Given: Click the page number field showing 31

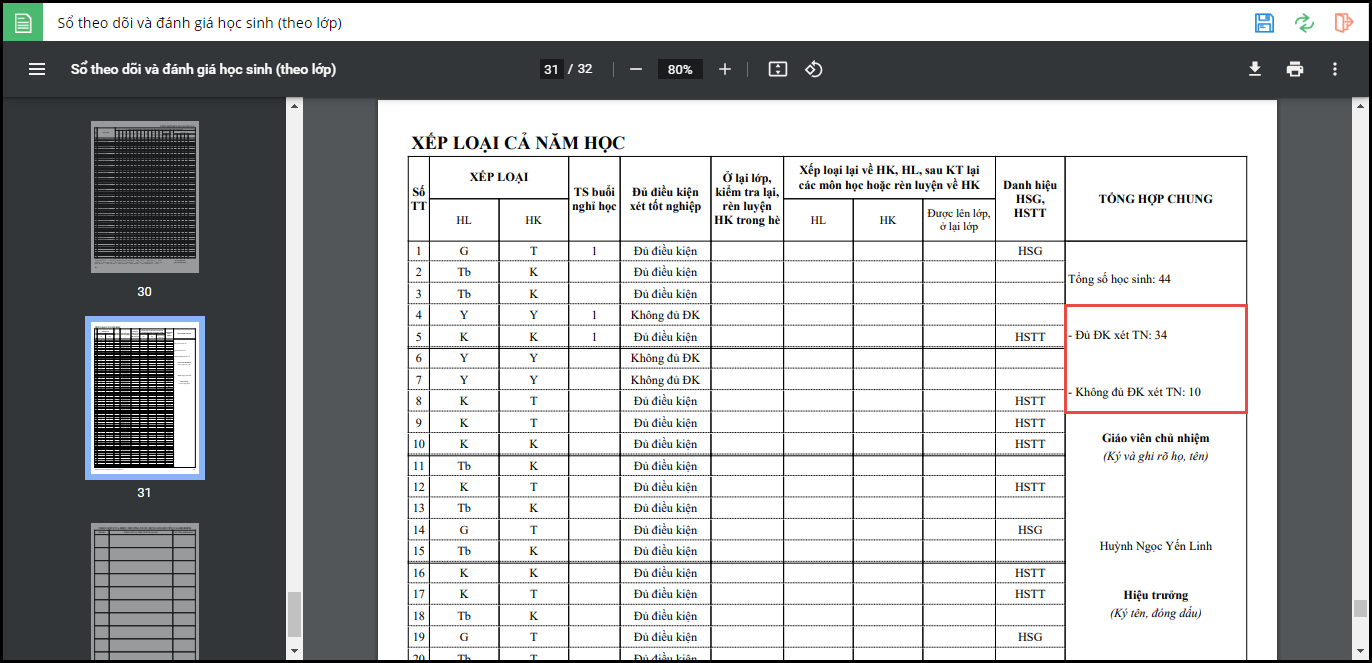Looking at the screenshot, I should pyautogui.click(x=551, y=69).
